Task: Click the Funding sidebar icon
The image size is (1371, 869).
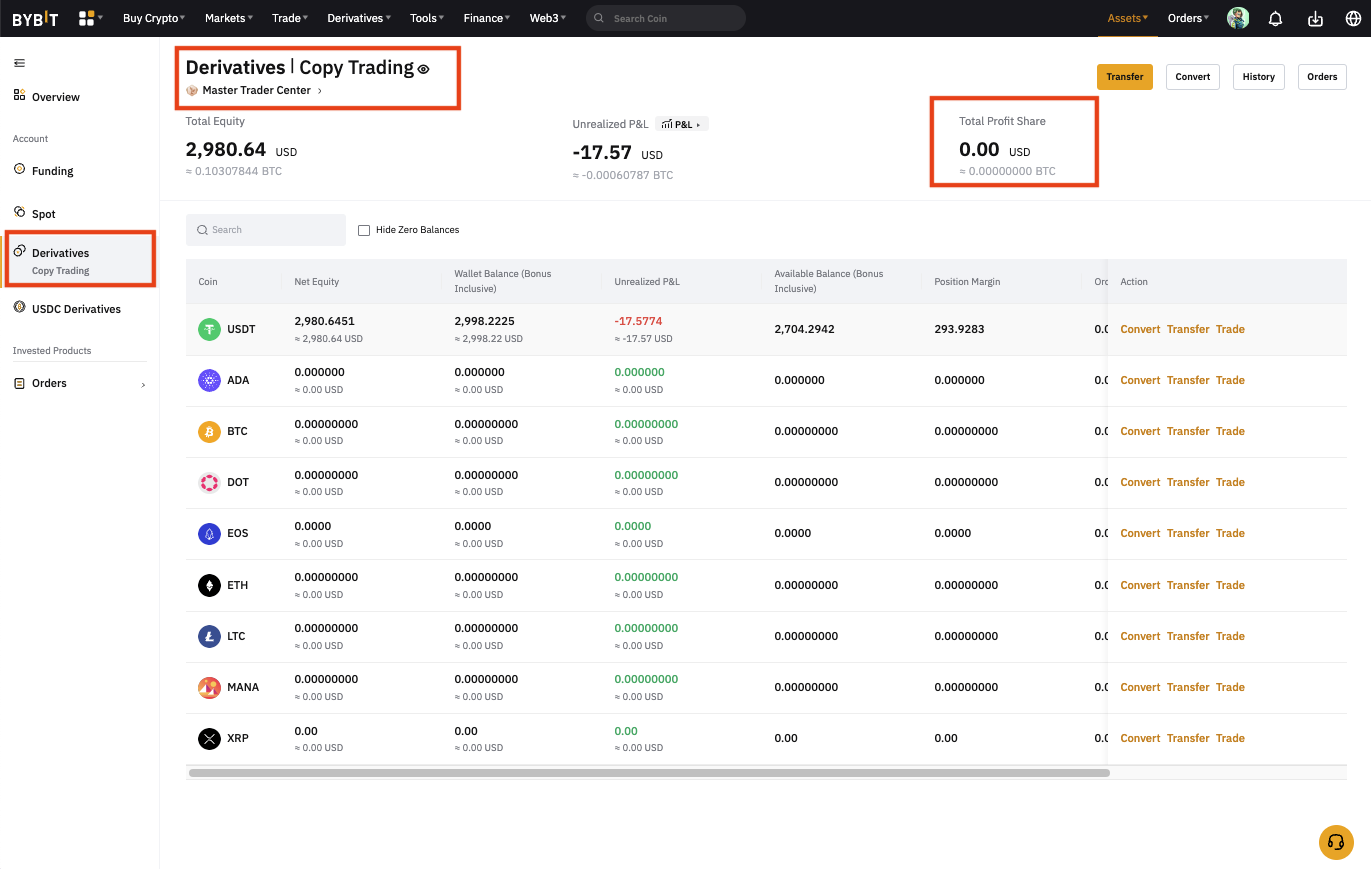Action: (x=19, y=169)
